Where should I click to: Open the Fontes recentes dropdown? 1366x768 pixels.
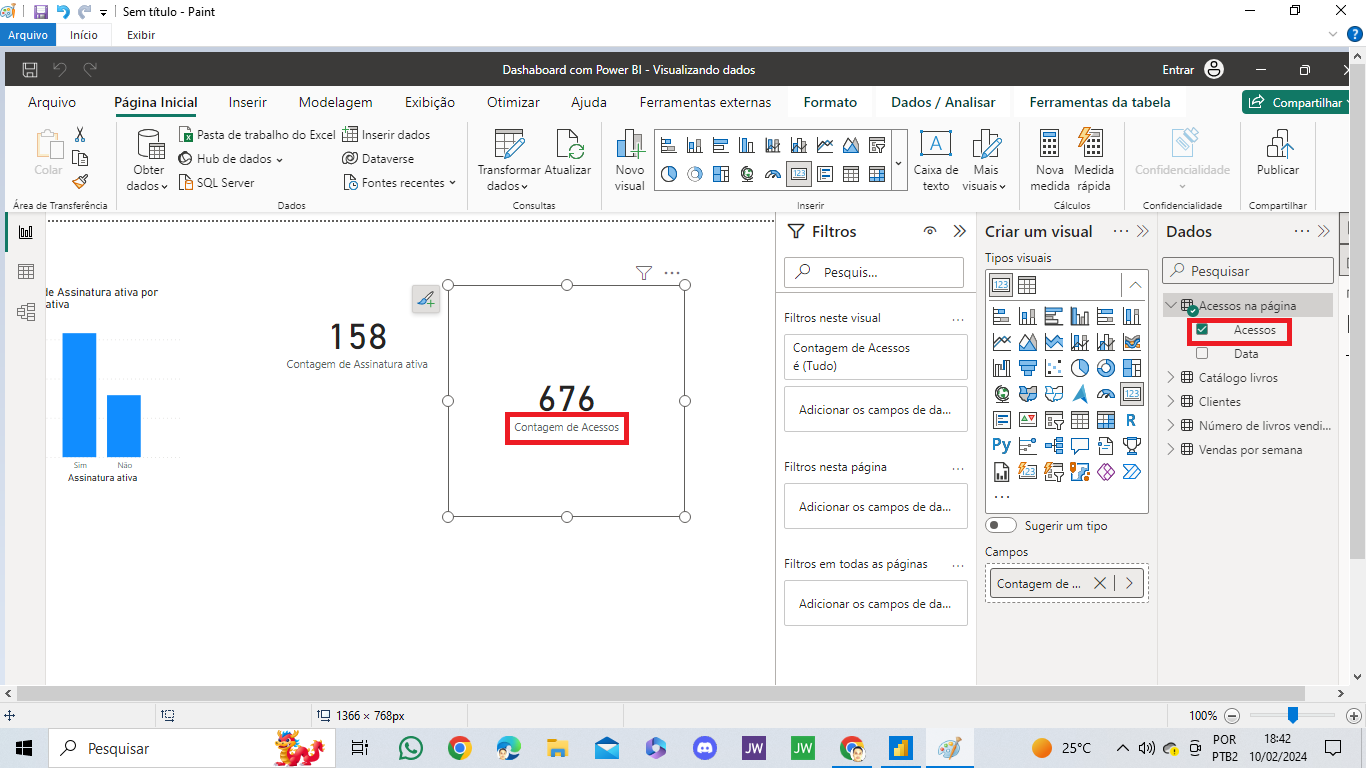400,183
